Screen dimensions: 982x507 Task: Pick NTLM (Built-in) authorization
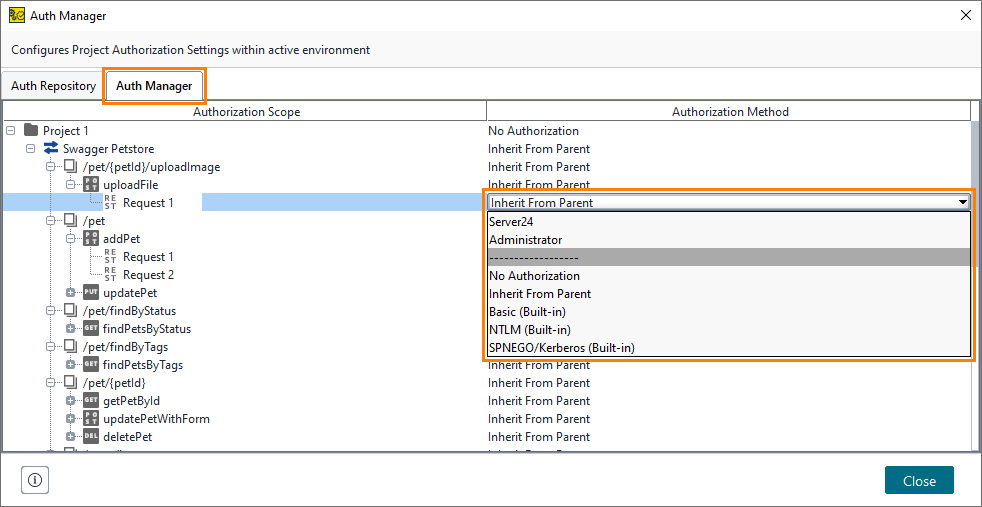(729, 329)
